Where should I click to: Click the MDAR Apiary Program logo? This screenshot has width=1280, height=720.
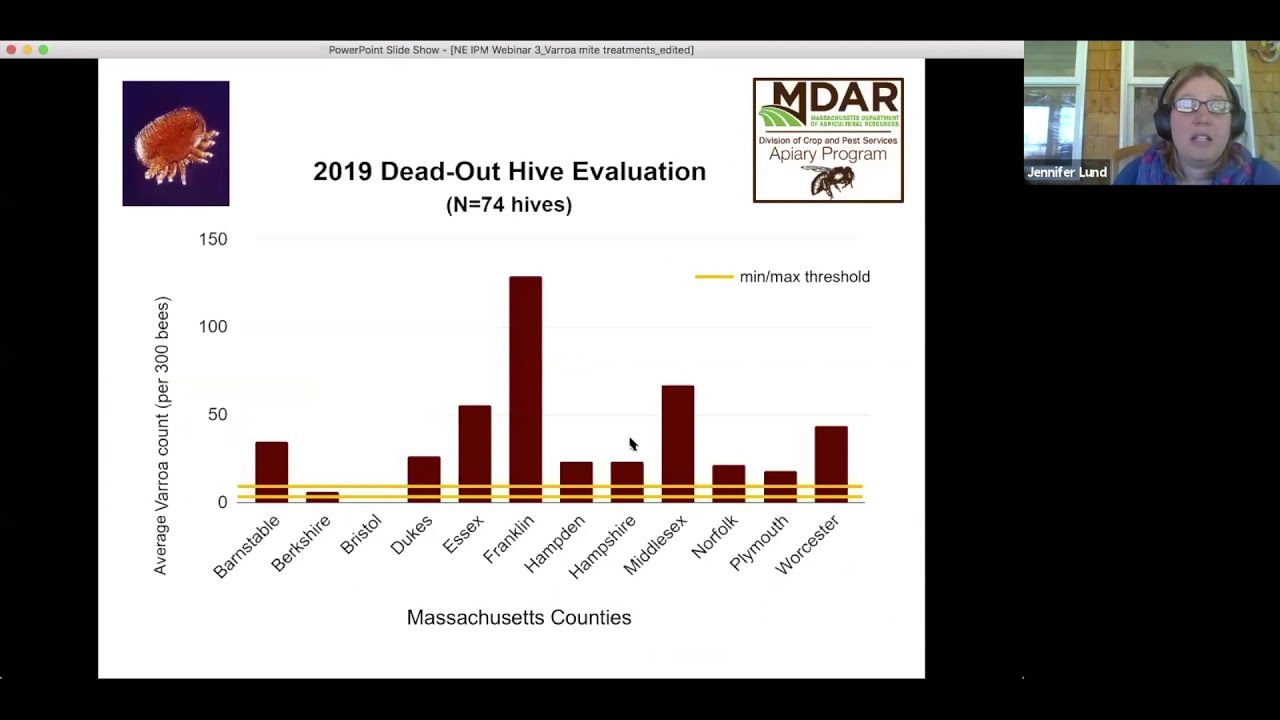coord(828,140)
